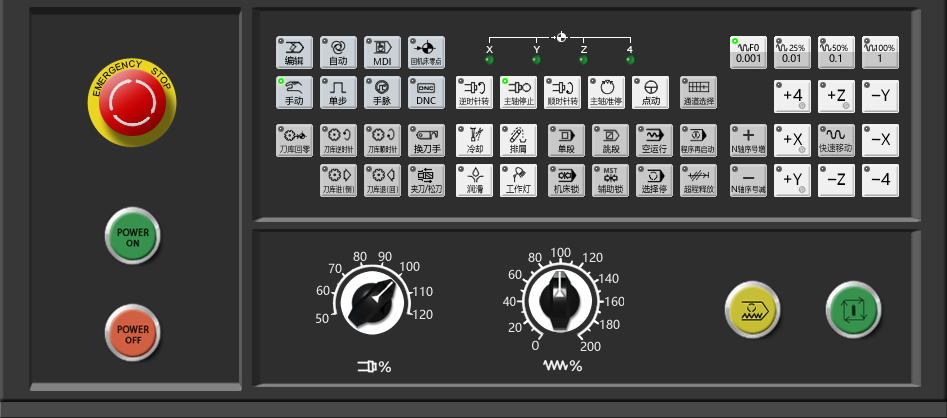Toggle the 冷却 coolant key
Image resolution: width=947 pixels, height=418 pixels.
(475, 139)
